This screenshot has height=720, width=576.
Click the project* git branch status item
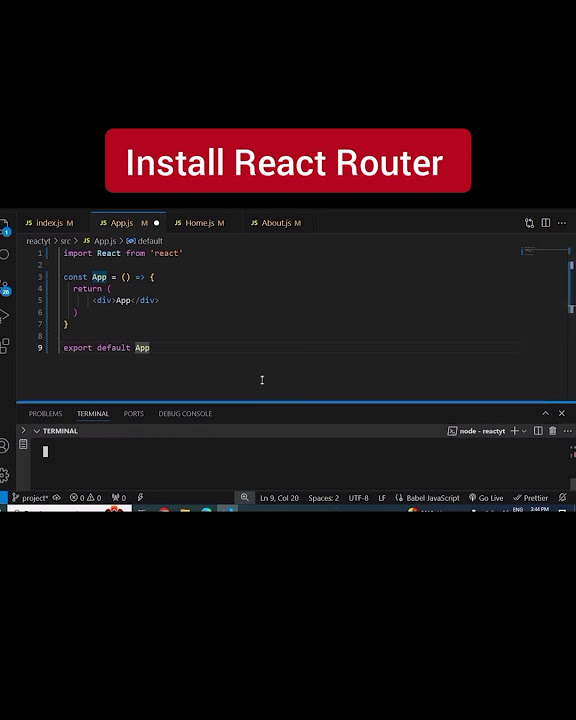pos(30,498)
